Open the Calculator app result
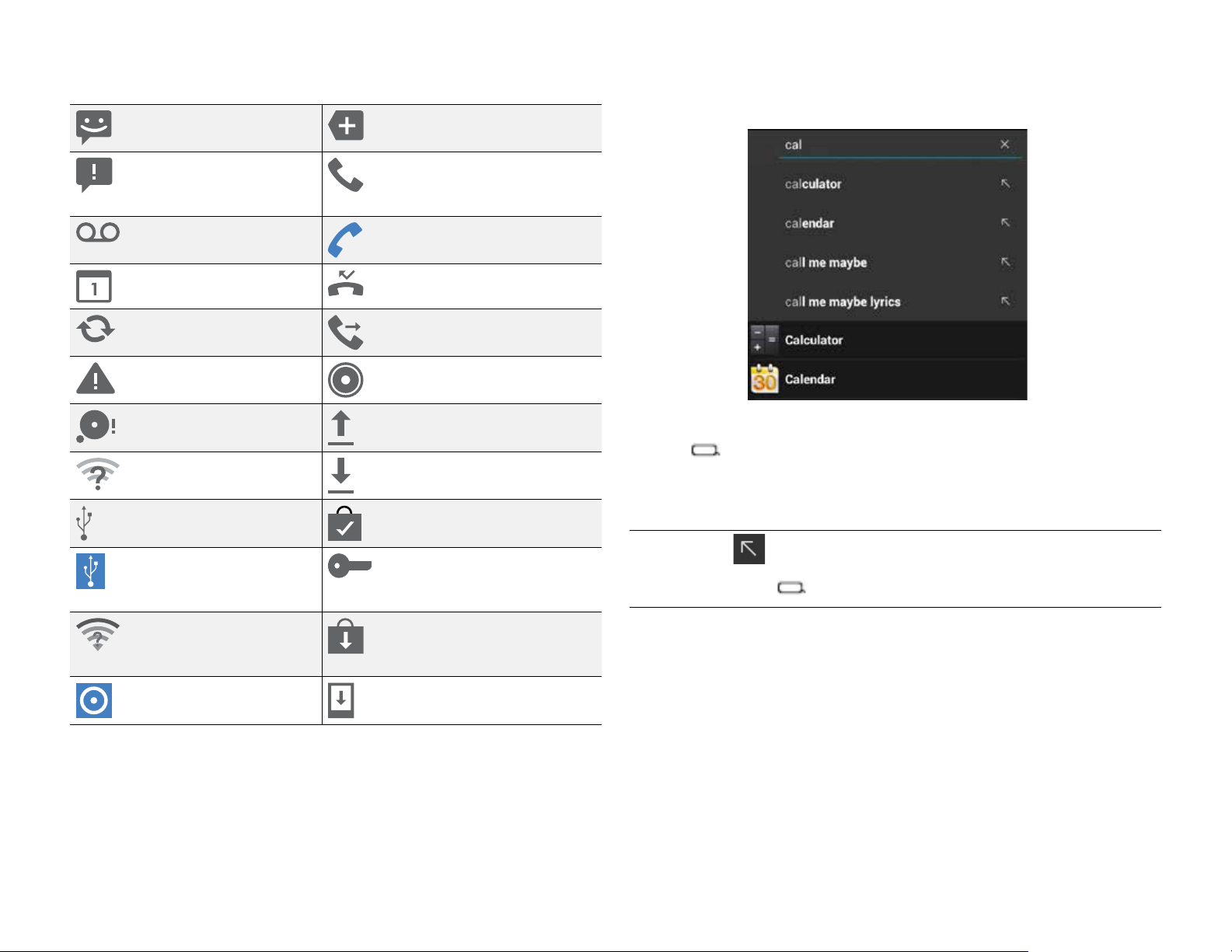Screen dimensions: 1232x952 point(887,340)
